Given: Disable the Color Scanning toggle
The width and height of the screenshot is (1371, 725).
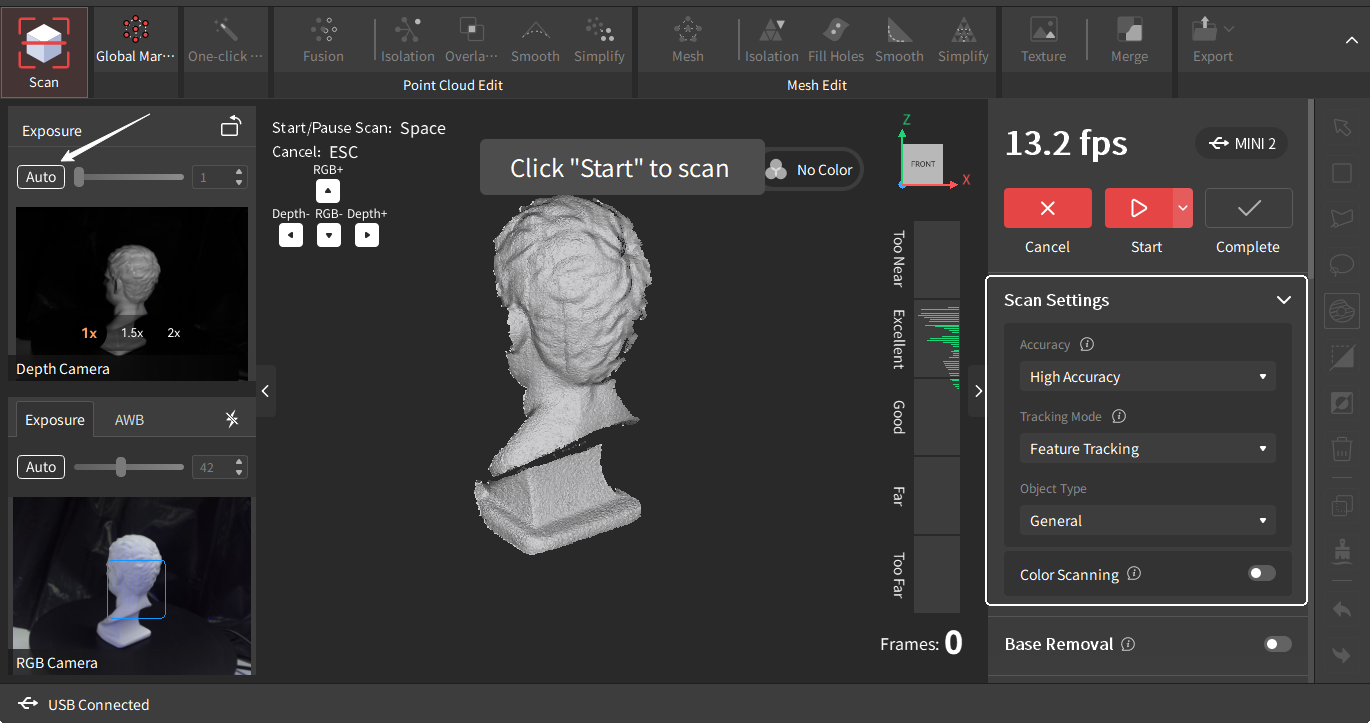Looking at the screenshot, I should click(x=1261, y=573).
